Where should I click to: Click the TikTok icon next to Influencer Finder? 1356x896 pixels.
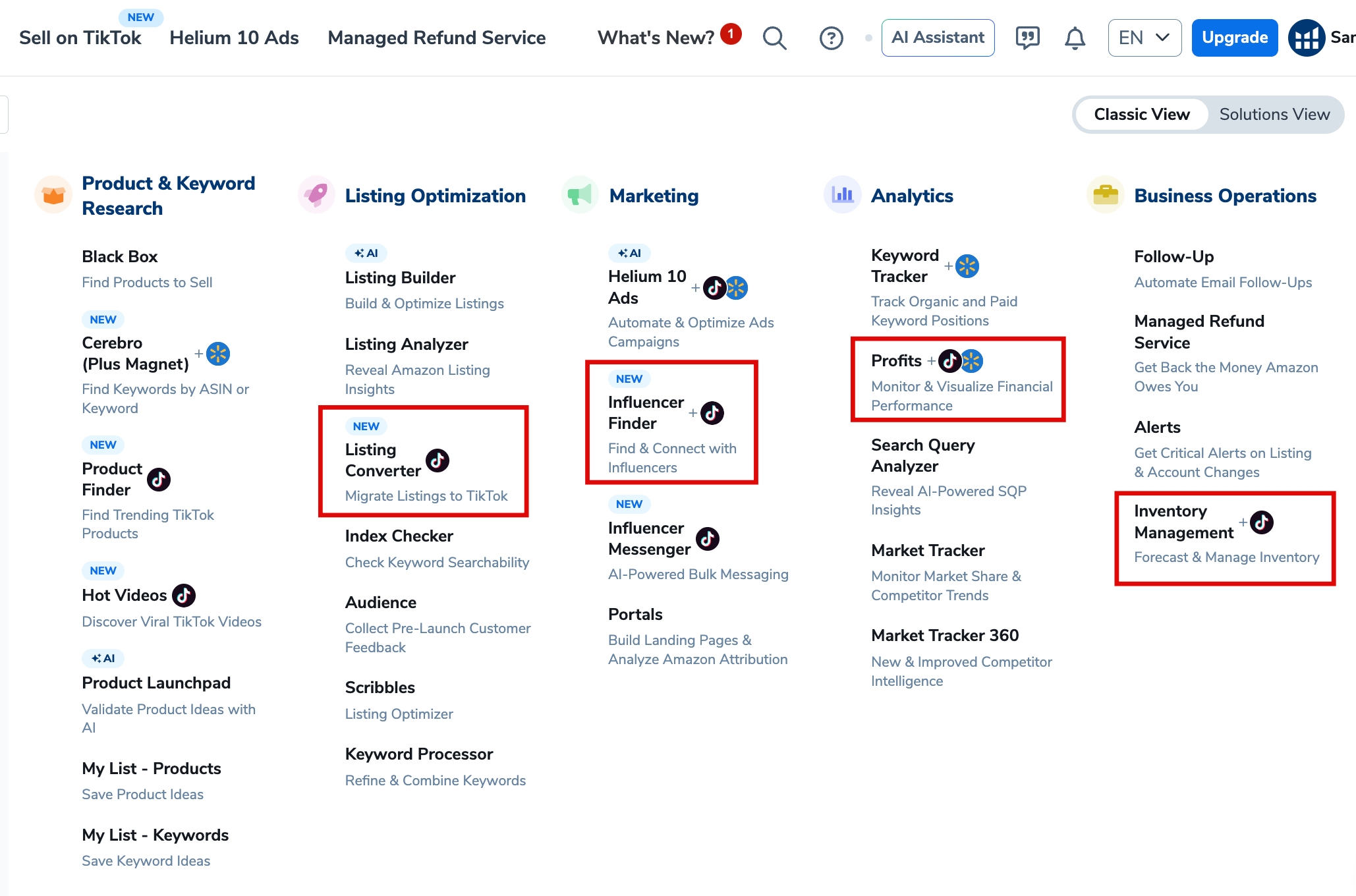714,413
